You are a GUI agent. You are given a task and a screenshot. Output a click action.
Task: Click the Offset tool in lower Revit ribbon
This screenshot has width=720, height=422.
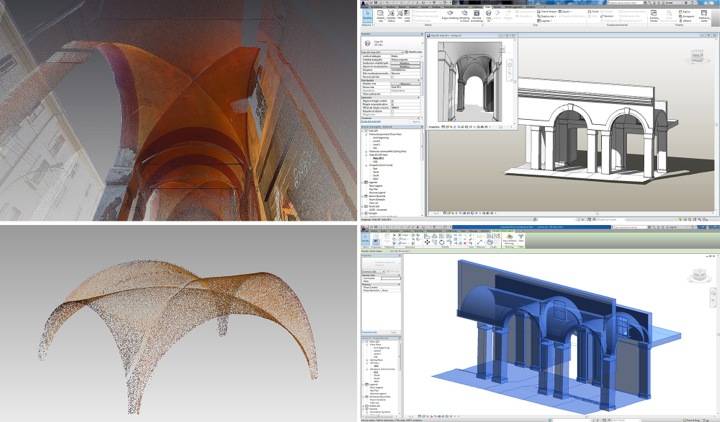(434, 236)
